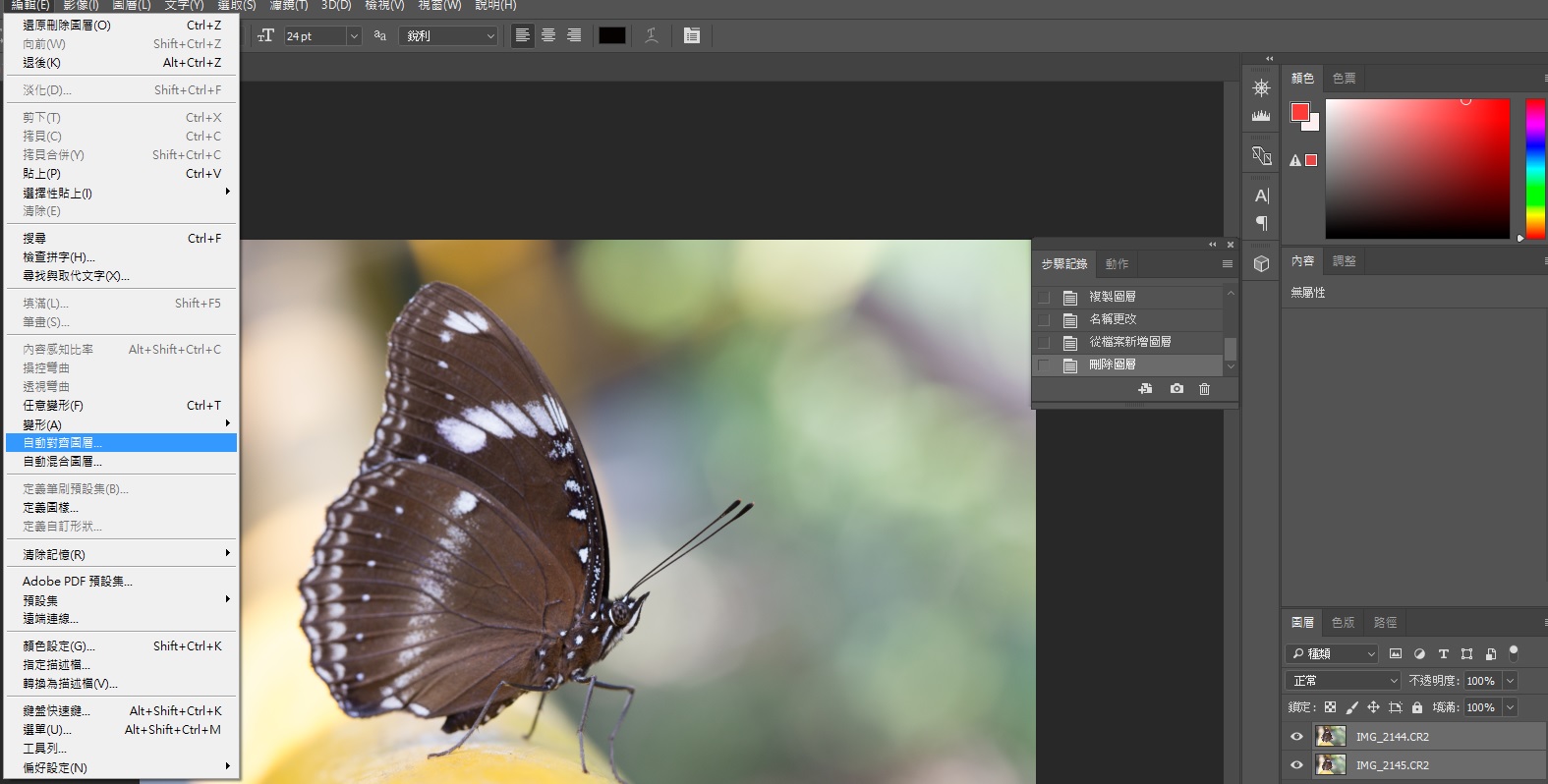Switch to 動作 tab
Screen dimensions: 1548x784
coord(1117,264)
